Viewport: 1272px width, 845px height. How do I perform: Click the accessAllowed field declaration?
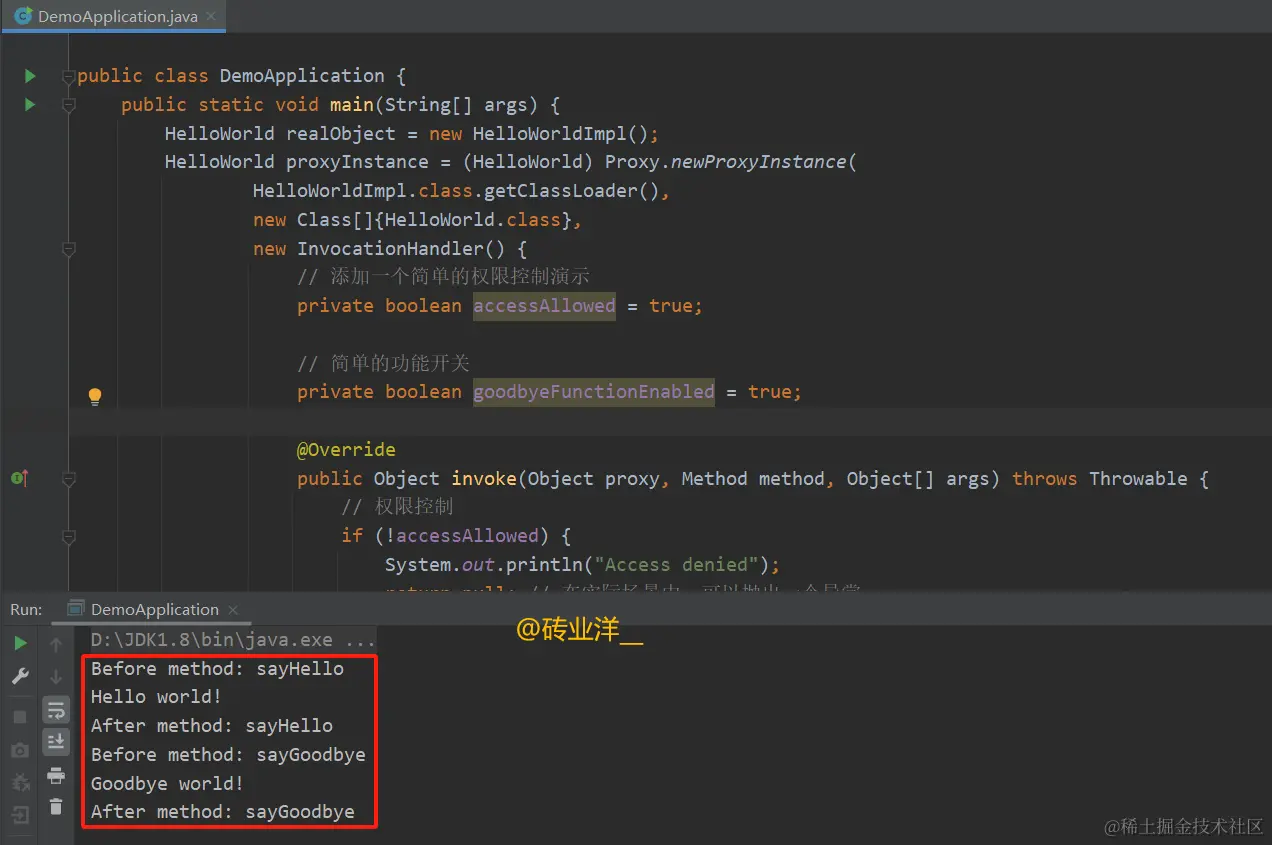[x=544, y=306]
